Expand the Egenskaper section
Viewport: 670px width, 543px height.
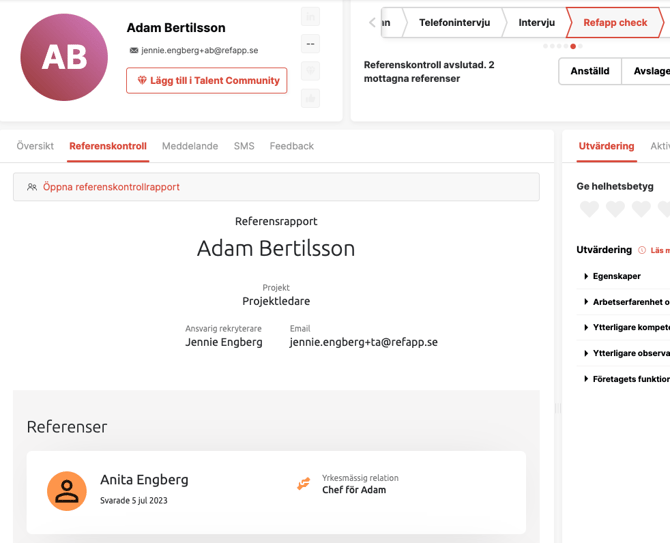tap(616, 276)
